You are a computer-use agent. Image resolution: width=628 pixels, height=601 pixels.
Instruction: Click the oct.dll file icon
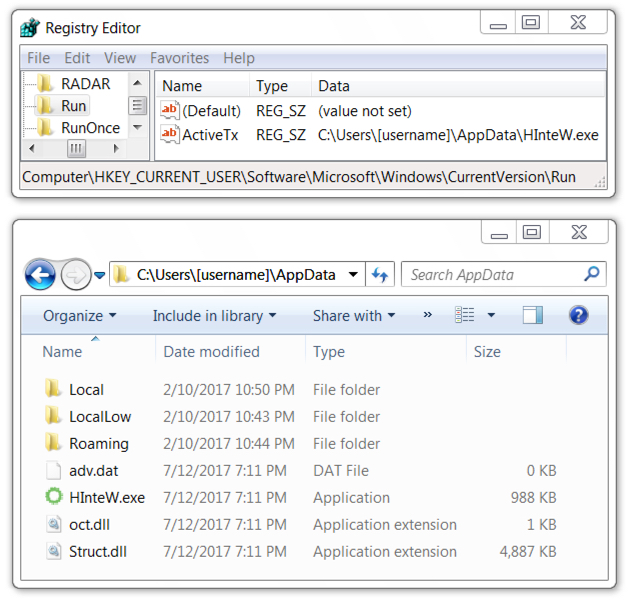(x=54, y=524)
